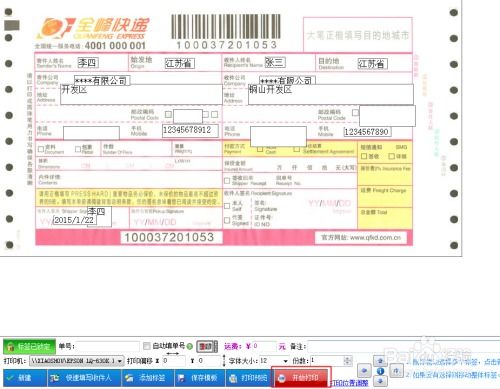Click the 打印偏移 X offset field
Screen dimensions: 500x389
point(174,361)
